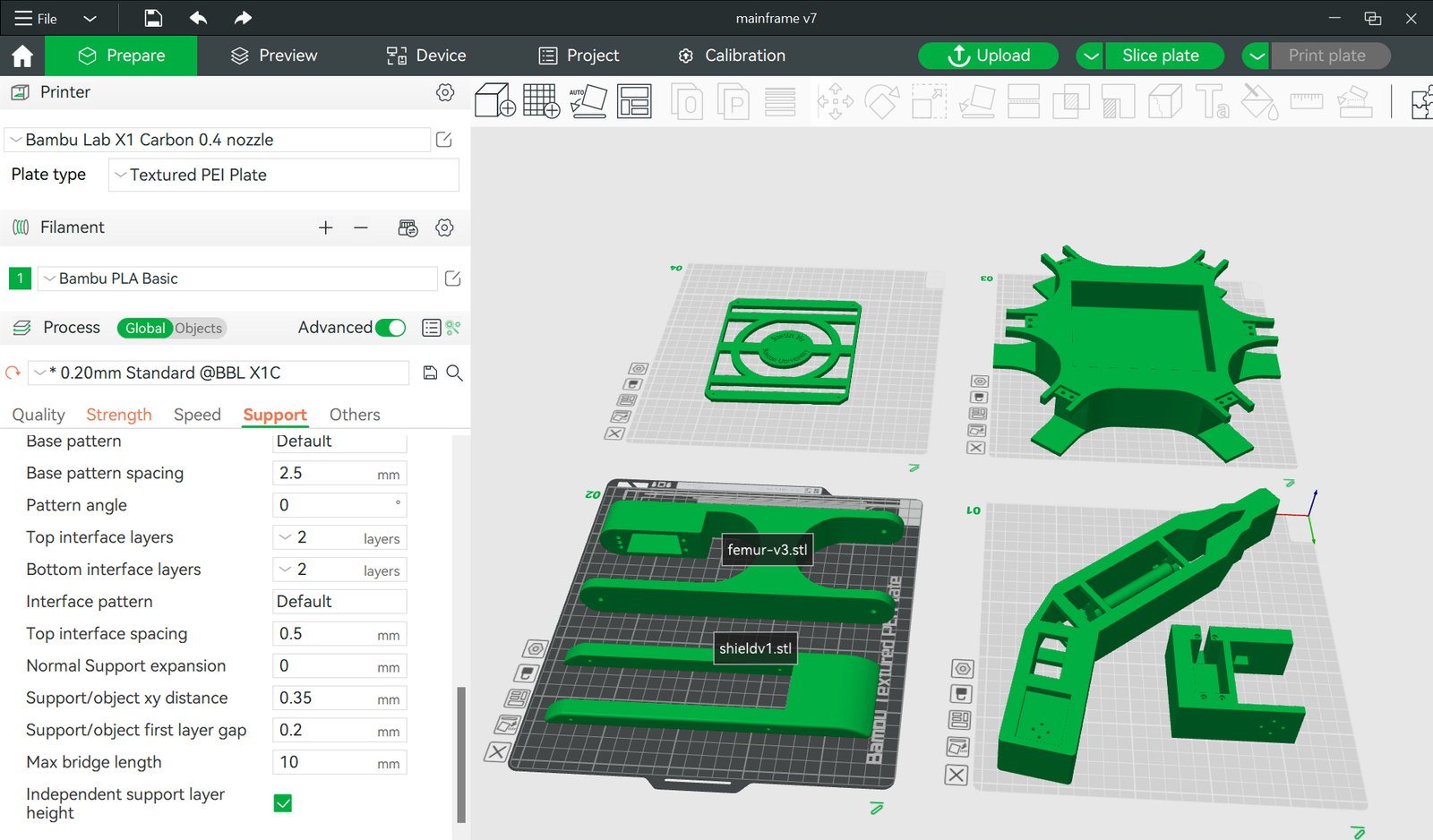Open the Bambu PLA Basic filament dropdown
The height and width of the screenshot is (840, 1433).
point(237,279)
